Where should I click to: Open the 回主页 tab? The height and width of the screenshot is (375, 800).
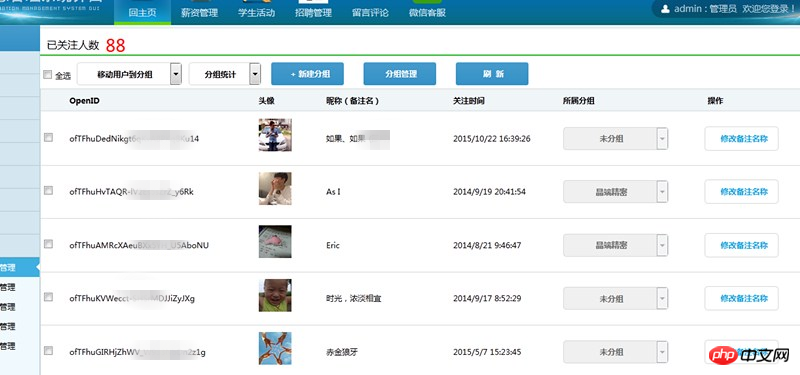(142, 12)
